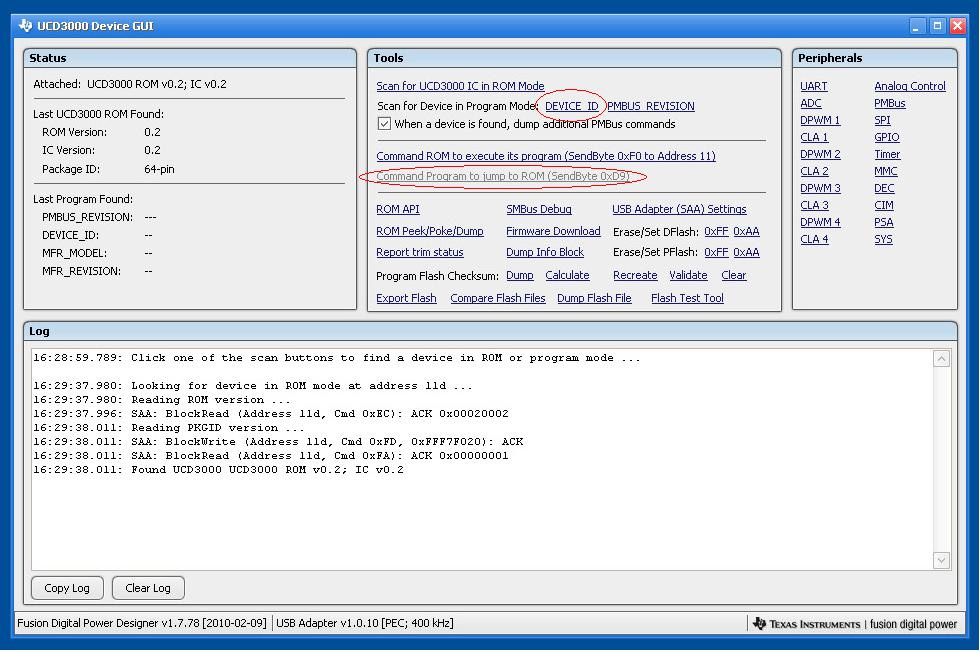
Task: Open the Timer peripheral
Action: 888,154
